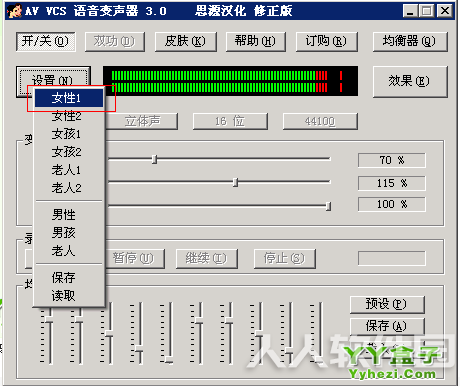
Task: Click the first equalizer band slider handle
Action: tap(49, 320)
